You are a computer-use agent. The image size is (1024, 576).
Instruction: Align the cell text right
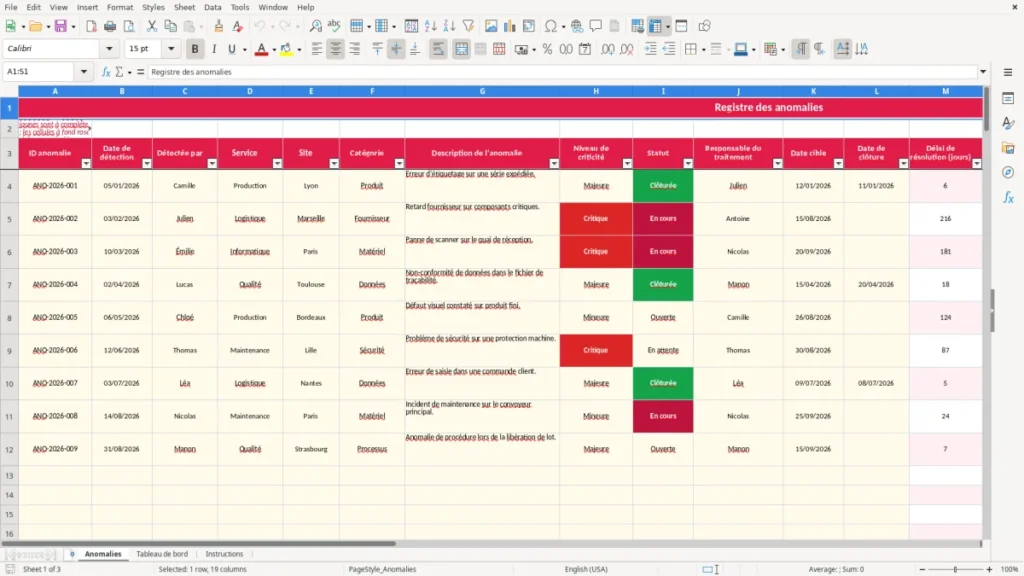355,49
